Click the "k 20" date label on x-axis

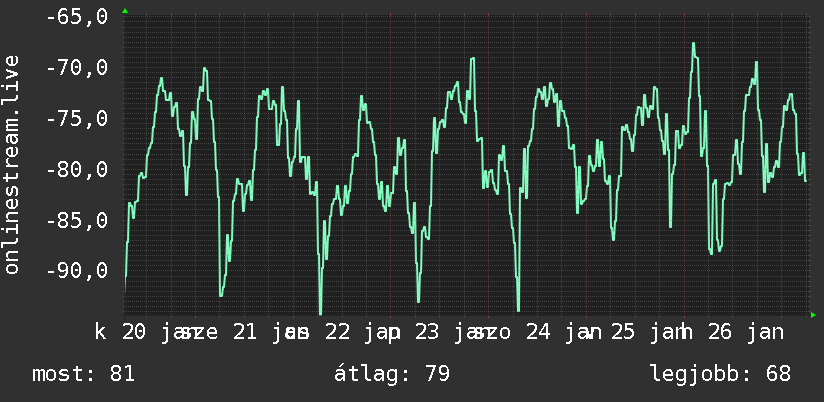(x=120, y=333)
